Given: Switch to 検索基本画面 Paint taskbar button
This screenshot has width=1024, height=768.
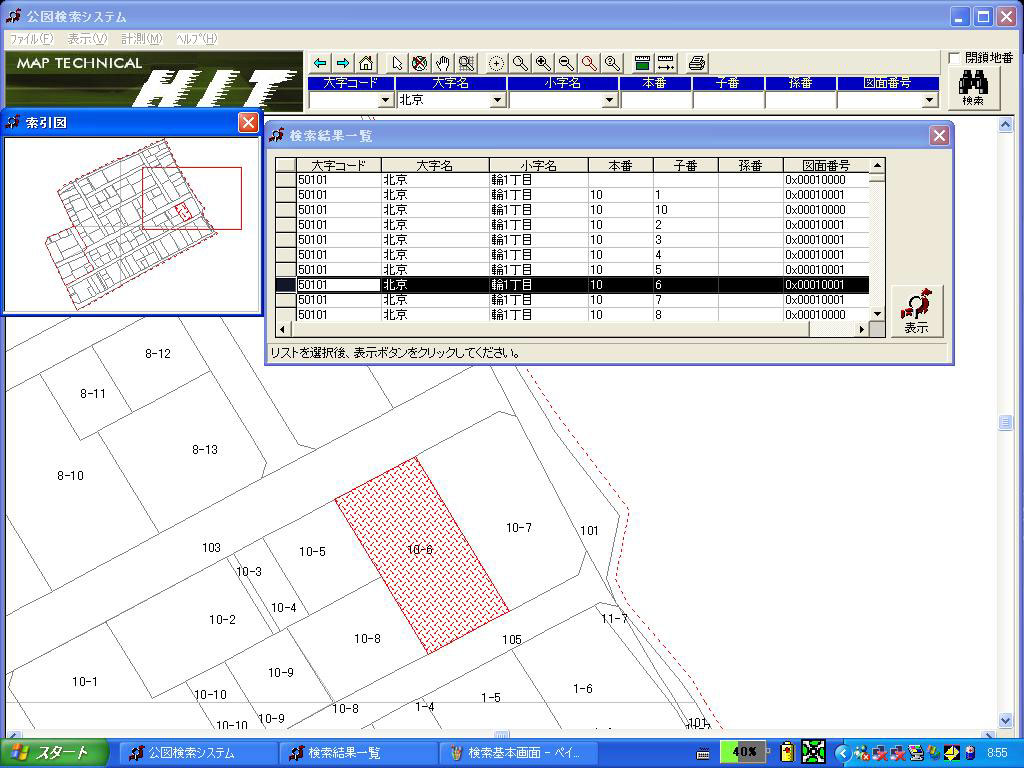Looking at the screenshot, I should pyautogui.click(x=519, y=754).
